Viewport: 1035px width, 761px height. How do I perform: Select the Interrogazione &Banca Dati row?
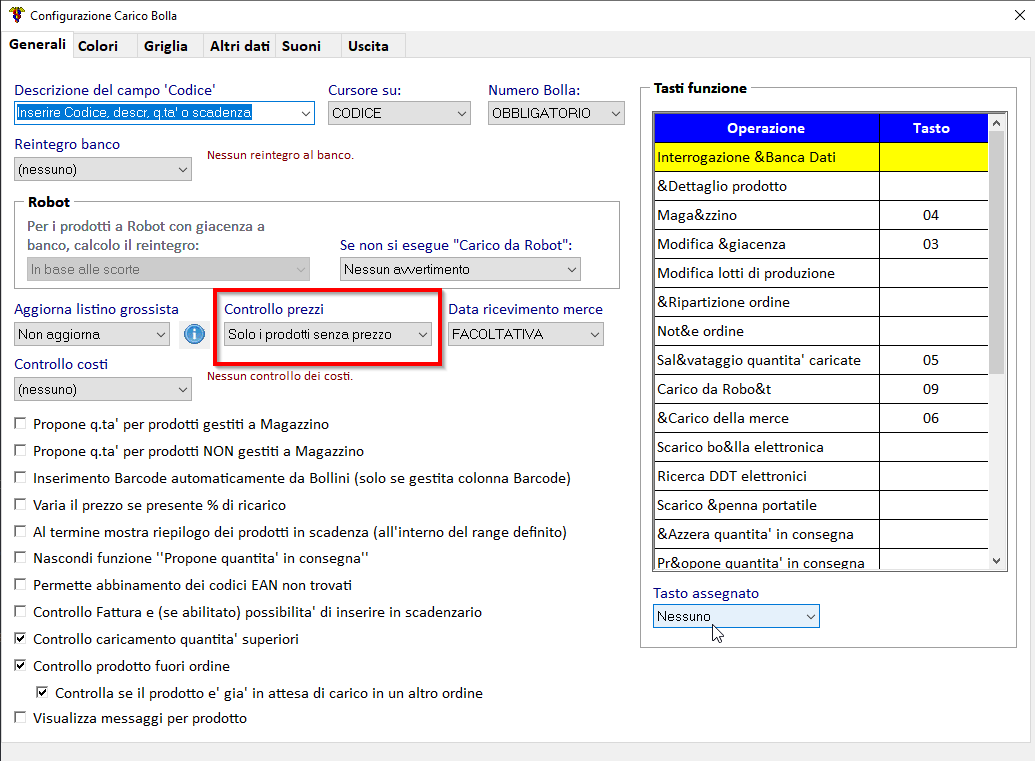click(x=821, y=157)
